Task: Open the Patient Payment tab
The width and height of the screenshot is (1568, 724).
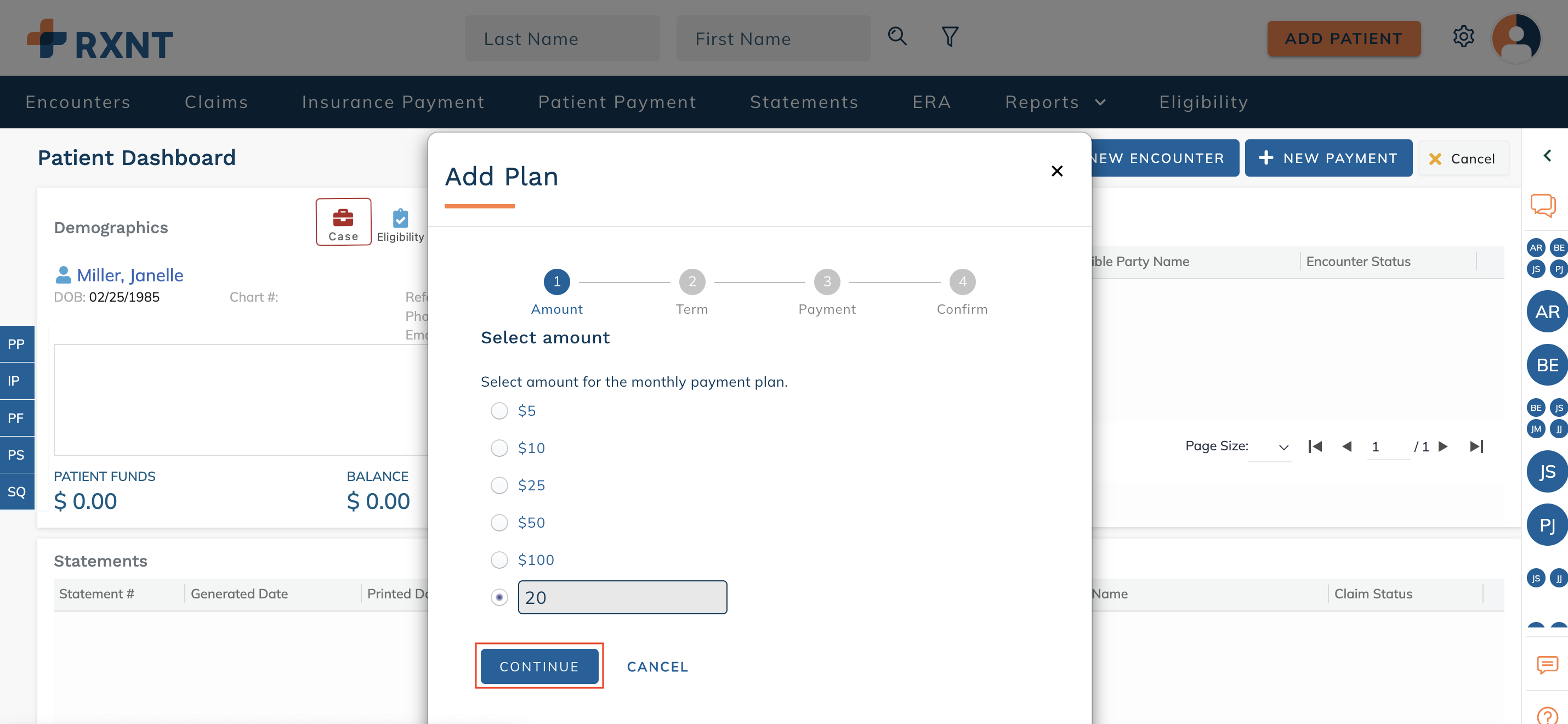Action: point(617,103)
